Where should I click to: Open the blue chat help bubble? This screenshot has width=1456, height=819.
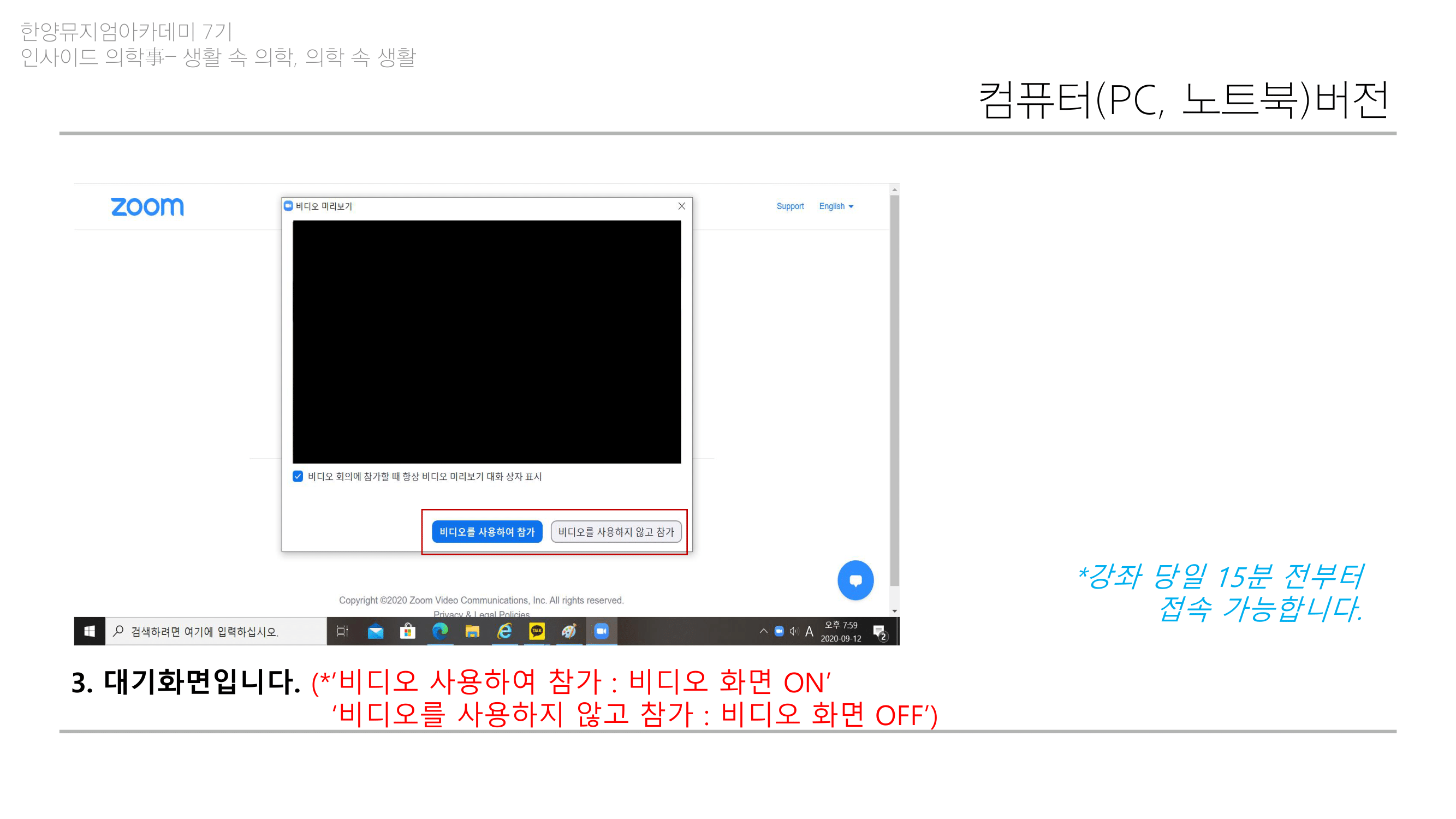pyautogui.click(x=855, y=580)
